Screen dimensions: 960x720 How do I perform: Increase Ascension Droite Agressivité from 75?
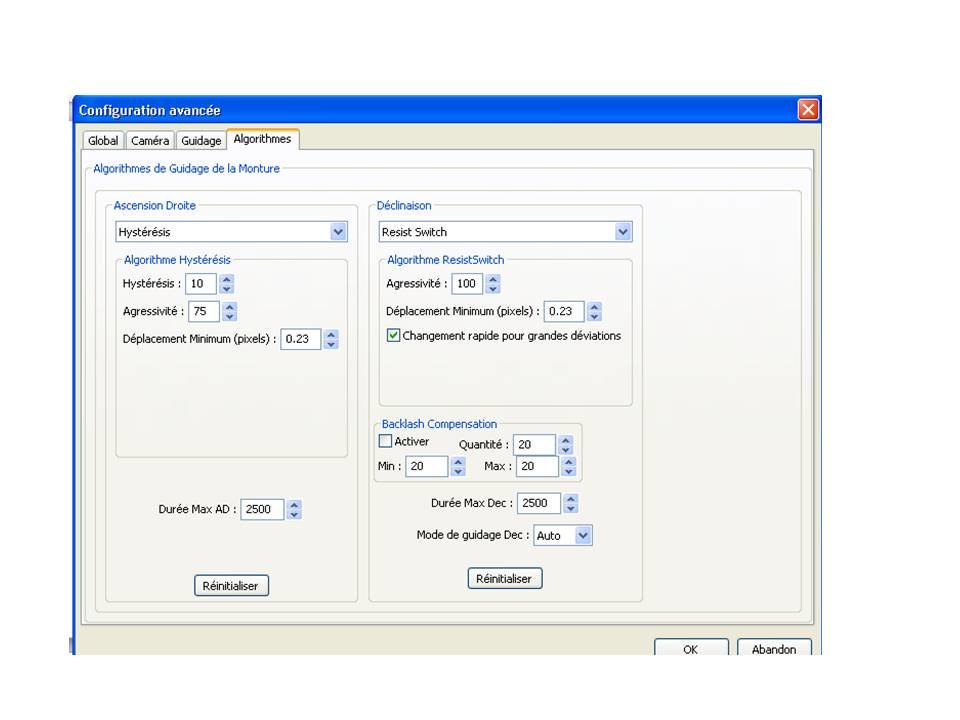230,306
